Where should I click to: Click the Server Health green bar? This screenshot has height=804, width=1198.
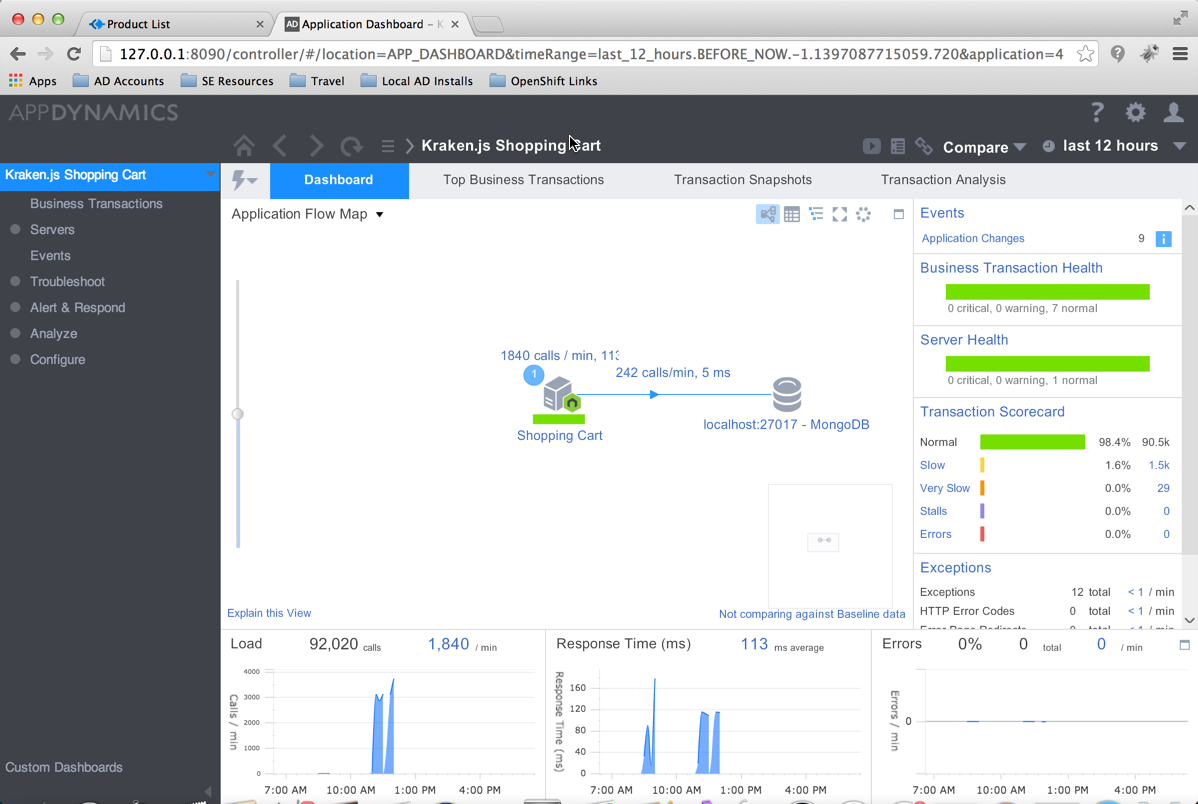[1047, 364]
